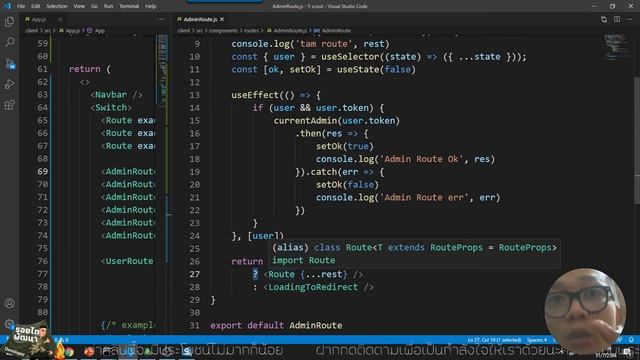Click the minimap in the AdminRoute.js editor
The height and width of the screenshot is (360, 640).
(617, 46)
